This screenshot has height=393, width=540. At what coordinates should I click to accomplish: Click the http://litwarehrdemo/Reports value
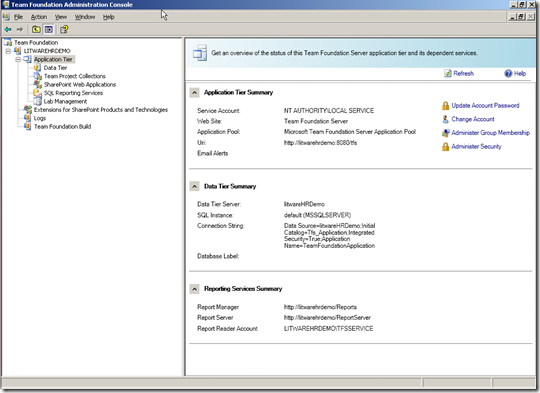pyautogui.click(x=320, y=307)
